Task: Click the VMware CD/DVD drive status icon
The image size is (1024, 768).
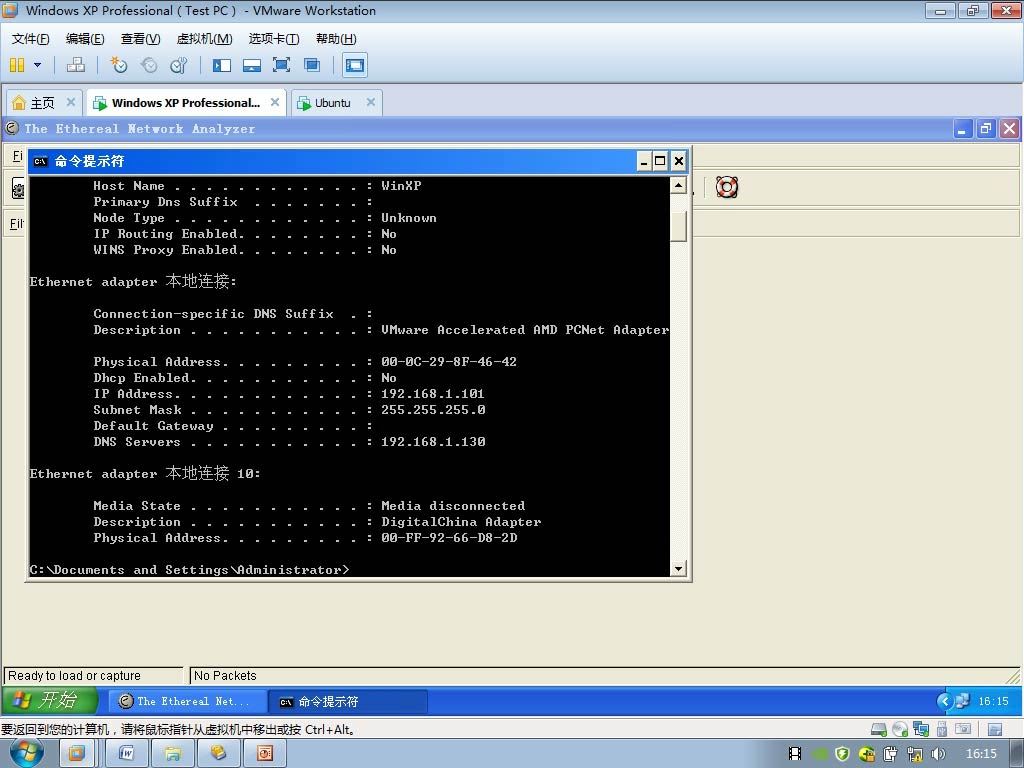Action: click(x=900, y=729)
